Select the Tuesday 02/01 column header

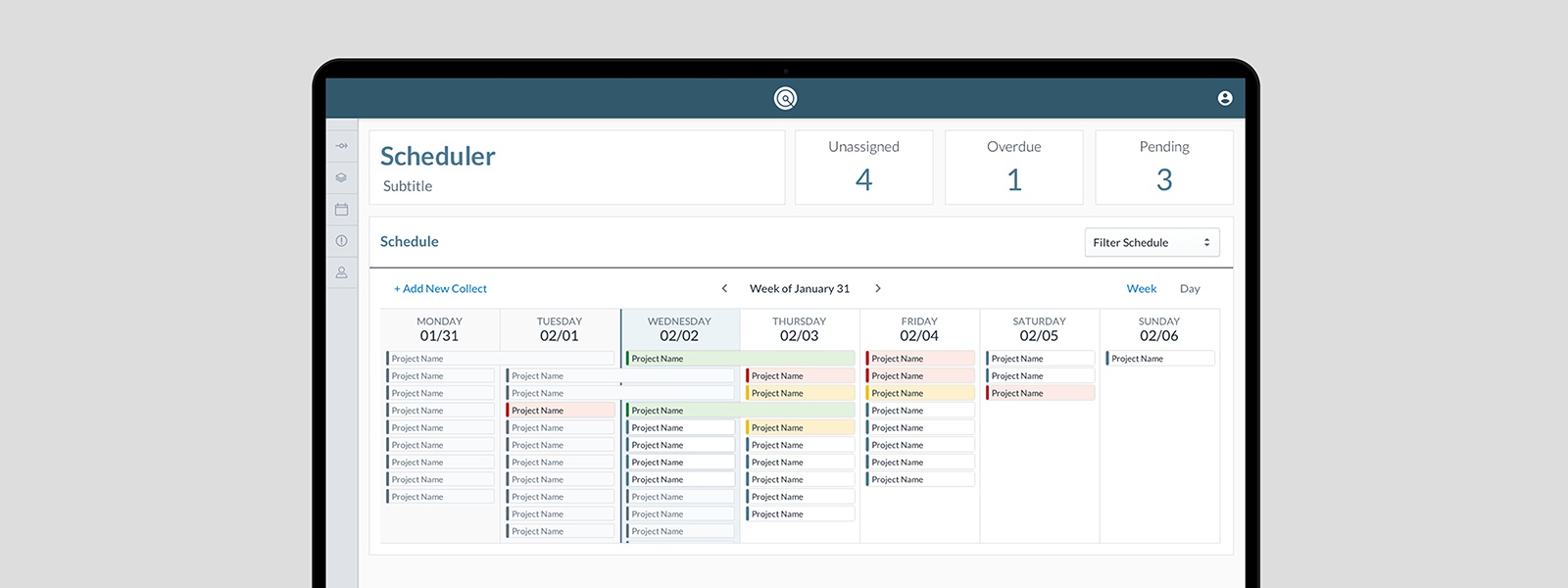click(x=560, y=329)
